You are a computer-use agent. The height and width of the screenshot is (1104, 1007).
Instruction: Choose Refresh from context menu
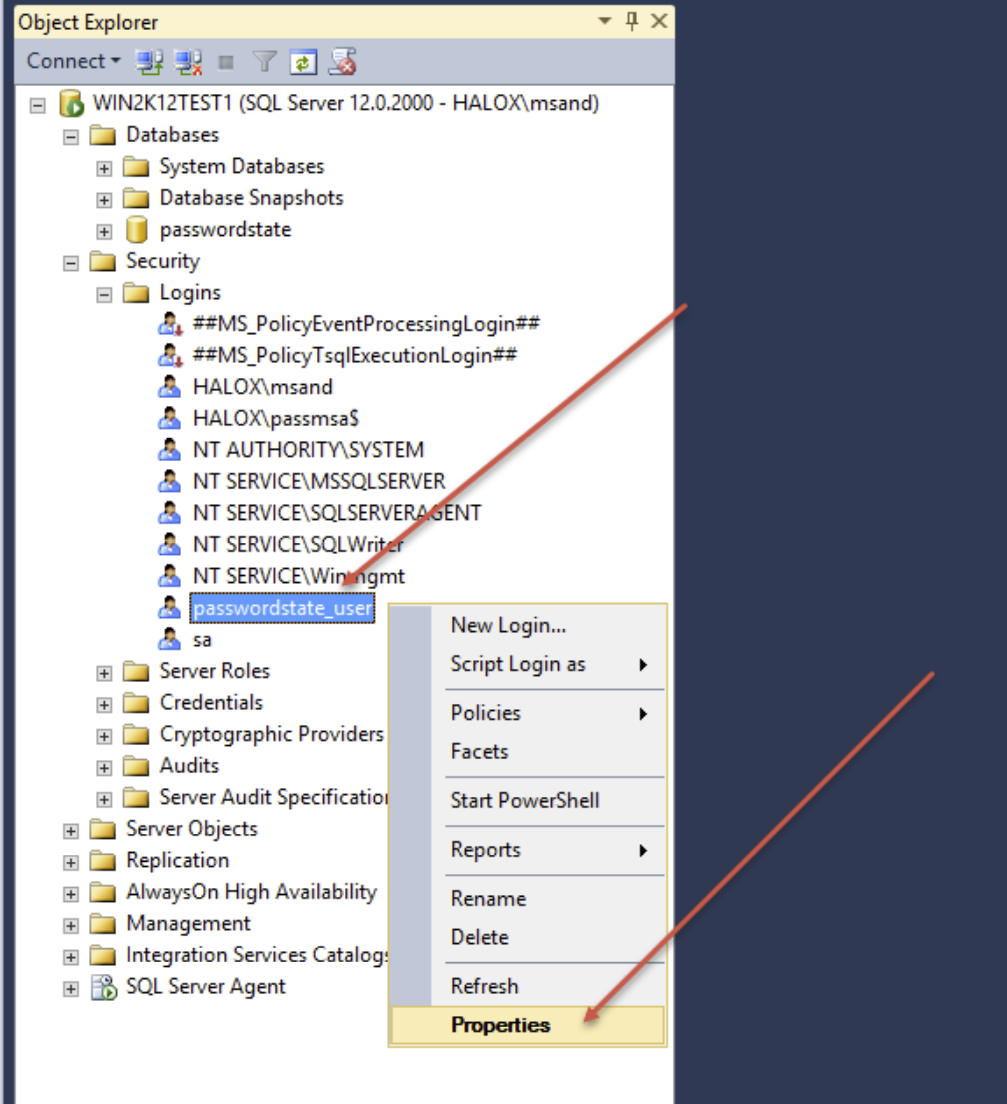(528, 986)
